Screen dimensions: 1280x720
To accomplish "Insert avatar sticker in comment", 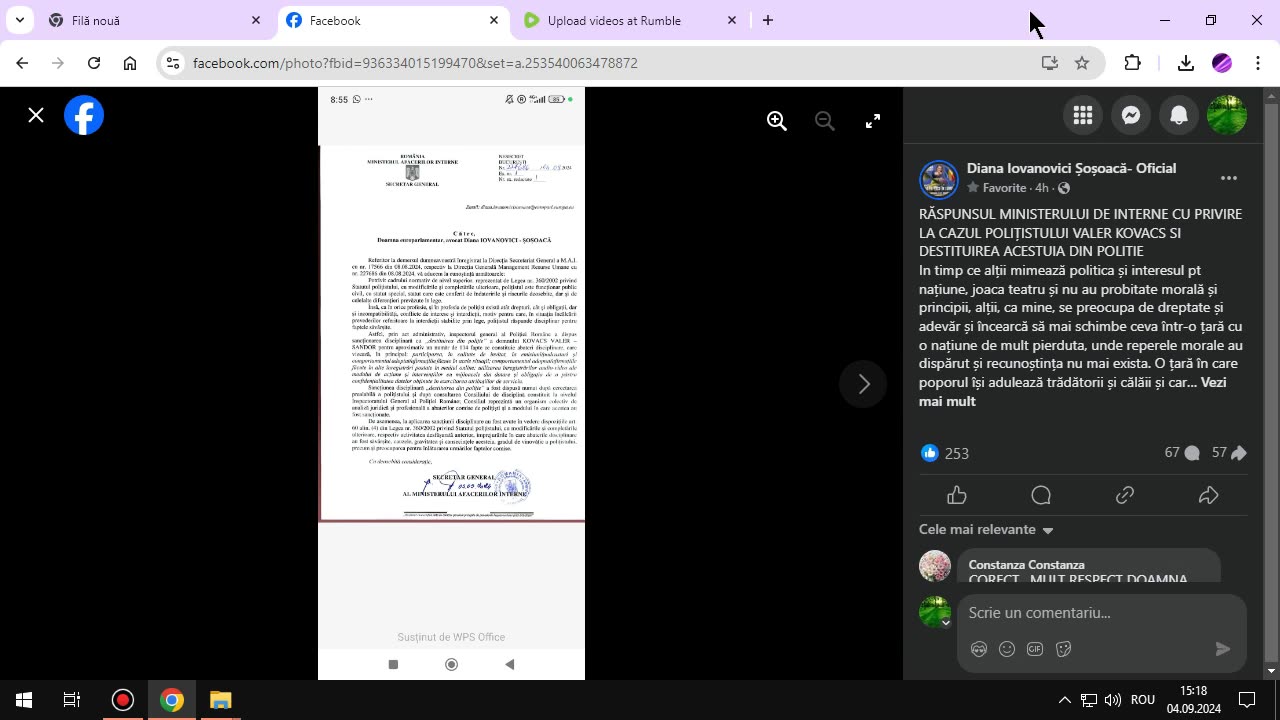I will click(x=979, y=649).
